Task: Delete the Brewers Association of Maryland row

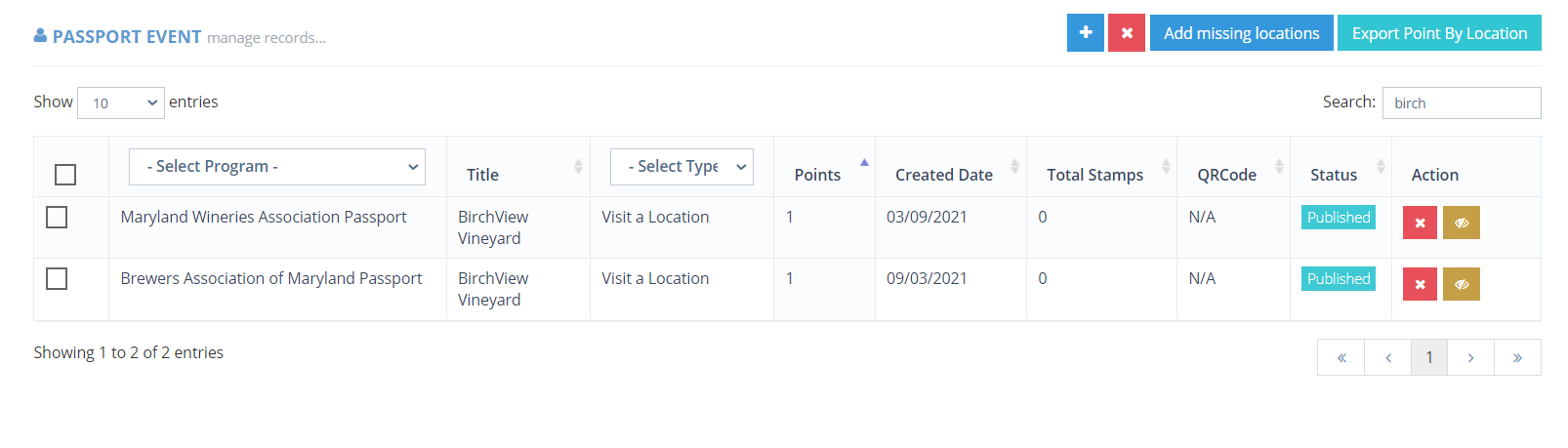Action: pyautogui.click(x=1420, y=284)
